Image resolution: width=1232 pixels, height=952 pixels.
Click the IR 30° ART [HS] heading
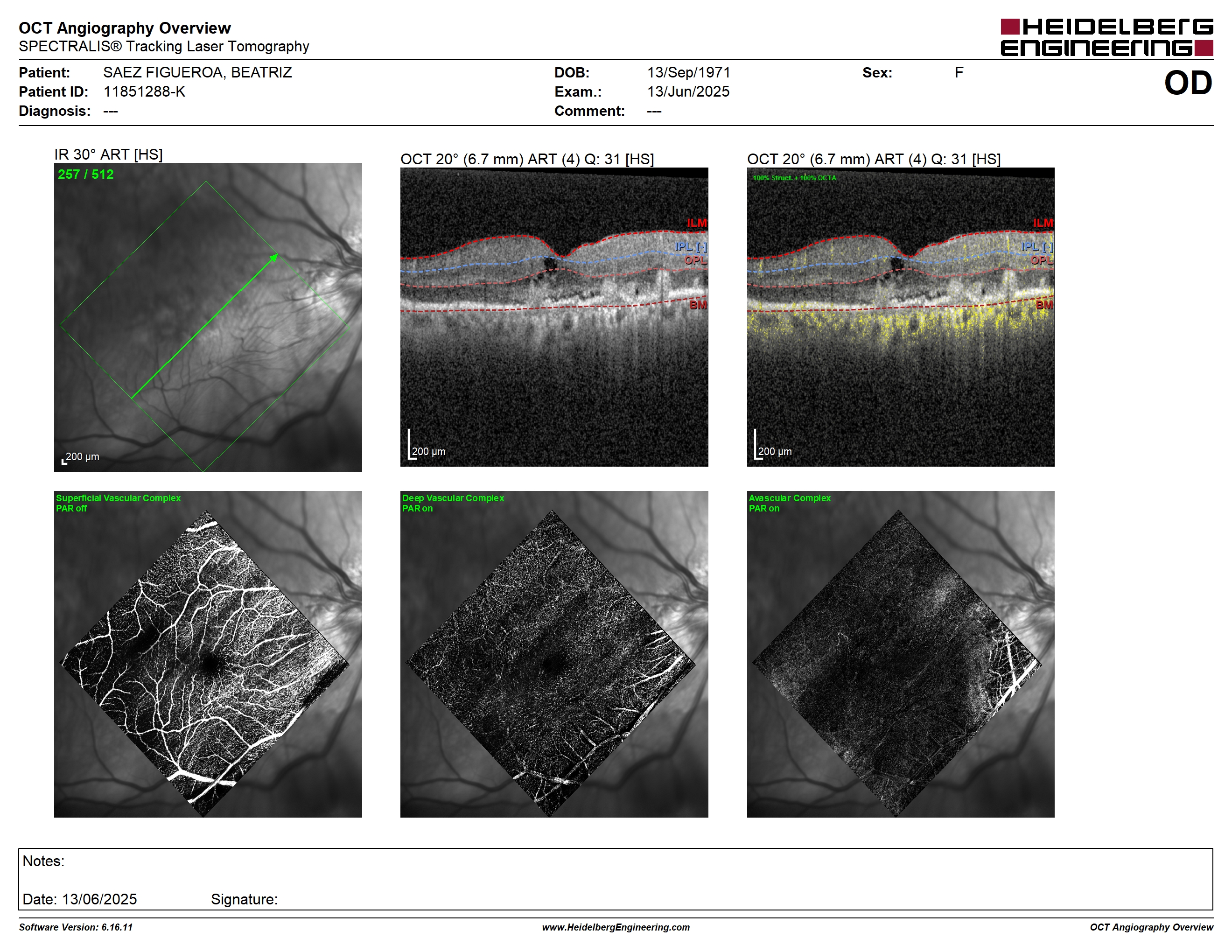click(108, 154)
